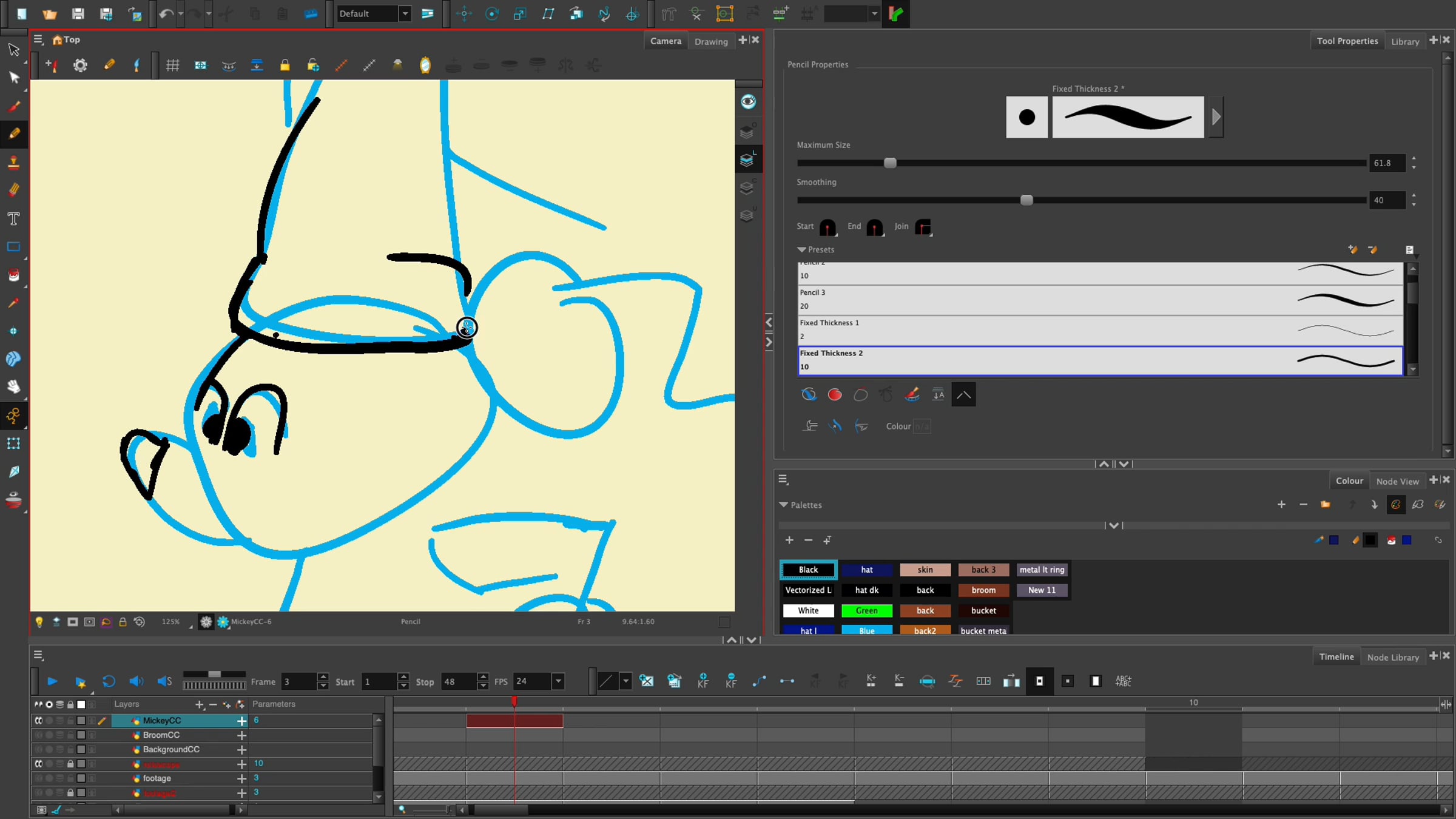Select the Text tool in left toolbar
This screenshot has height=819, width=1456.
13,219
